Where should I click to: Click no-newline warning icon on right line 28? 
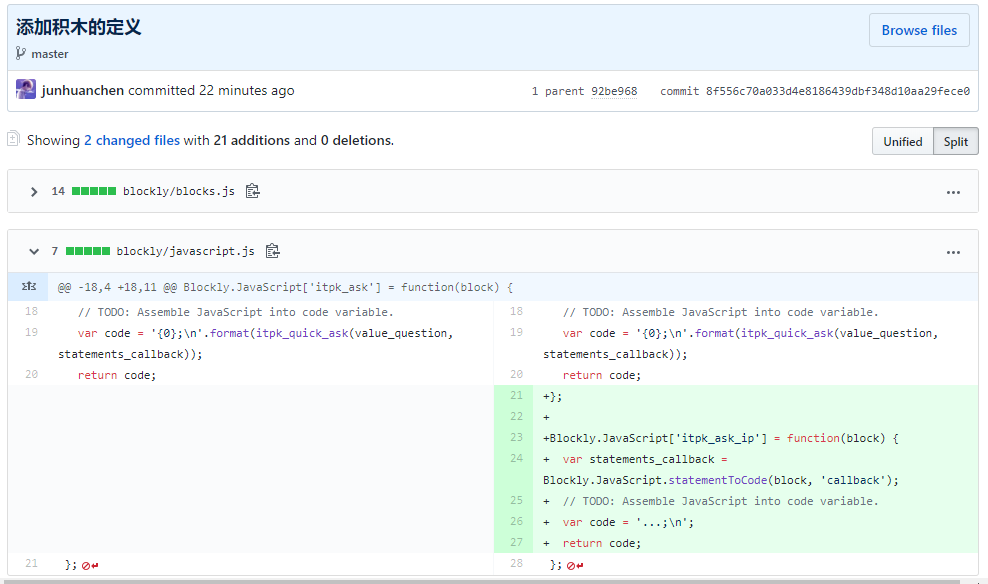tap(575, 566)
